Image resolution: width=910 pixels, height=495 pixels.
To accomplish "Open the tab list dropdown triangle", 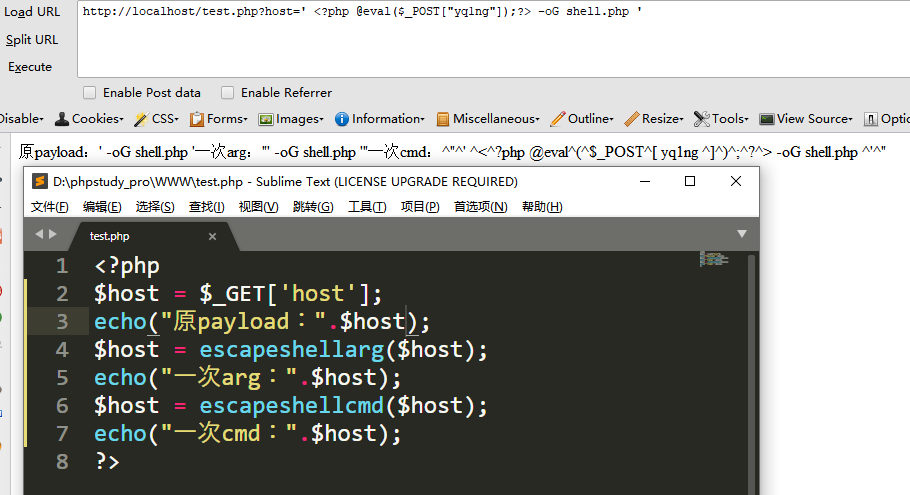I will click(742, 234).
